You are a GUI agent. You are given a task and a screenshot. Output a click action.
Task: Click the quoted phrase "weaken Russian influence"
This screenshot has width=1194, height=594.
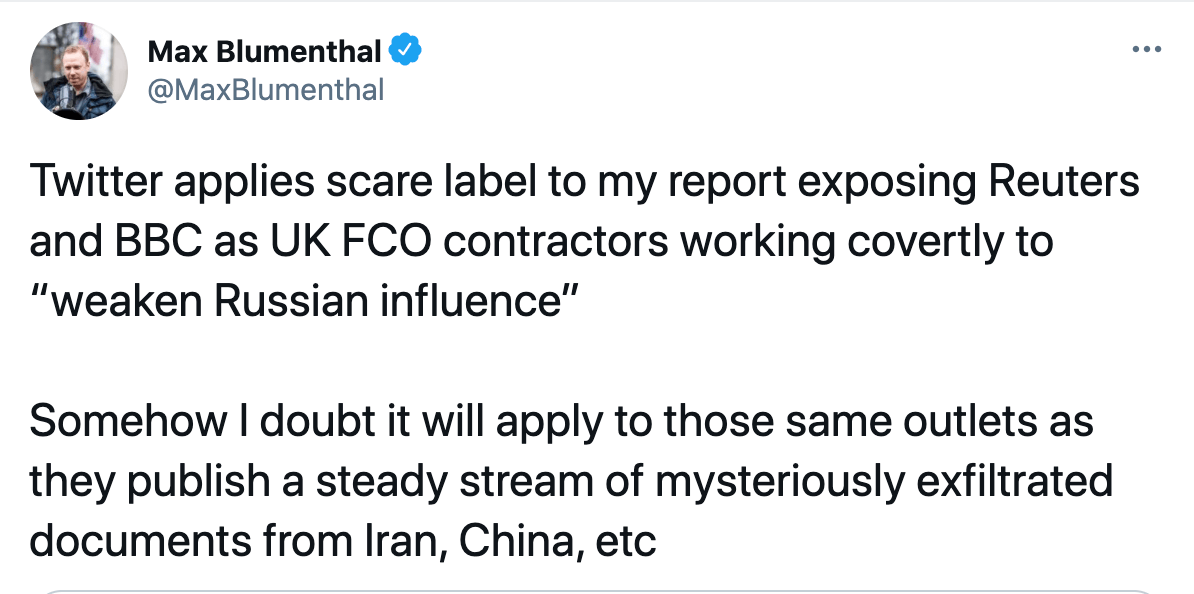point(306,301)
